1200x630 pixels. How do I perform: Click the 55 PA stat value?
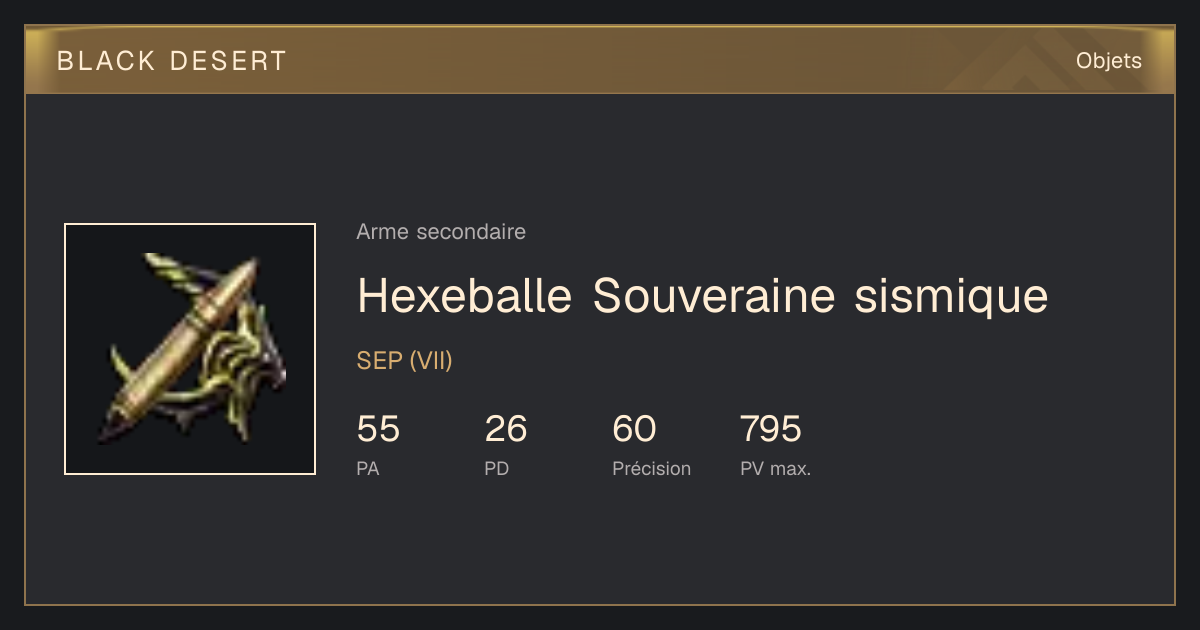click(378, 430)
